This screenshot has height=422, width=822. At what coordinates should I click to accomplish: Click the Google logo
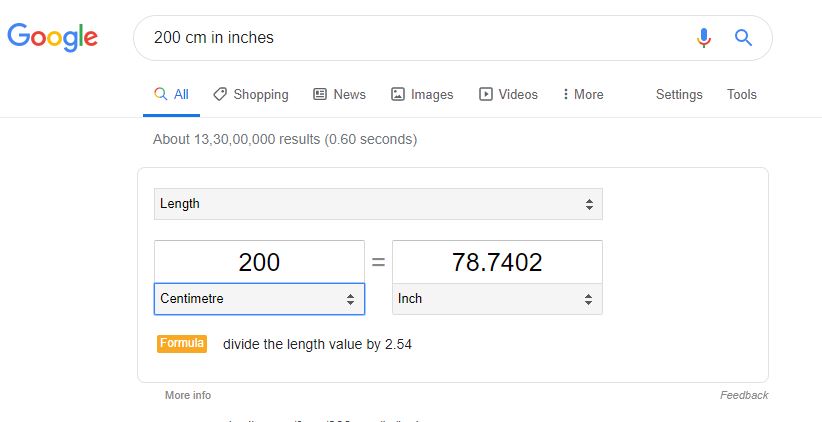tap(52, 37)
